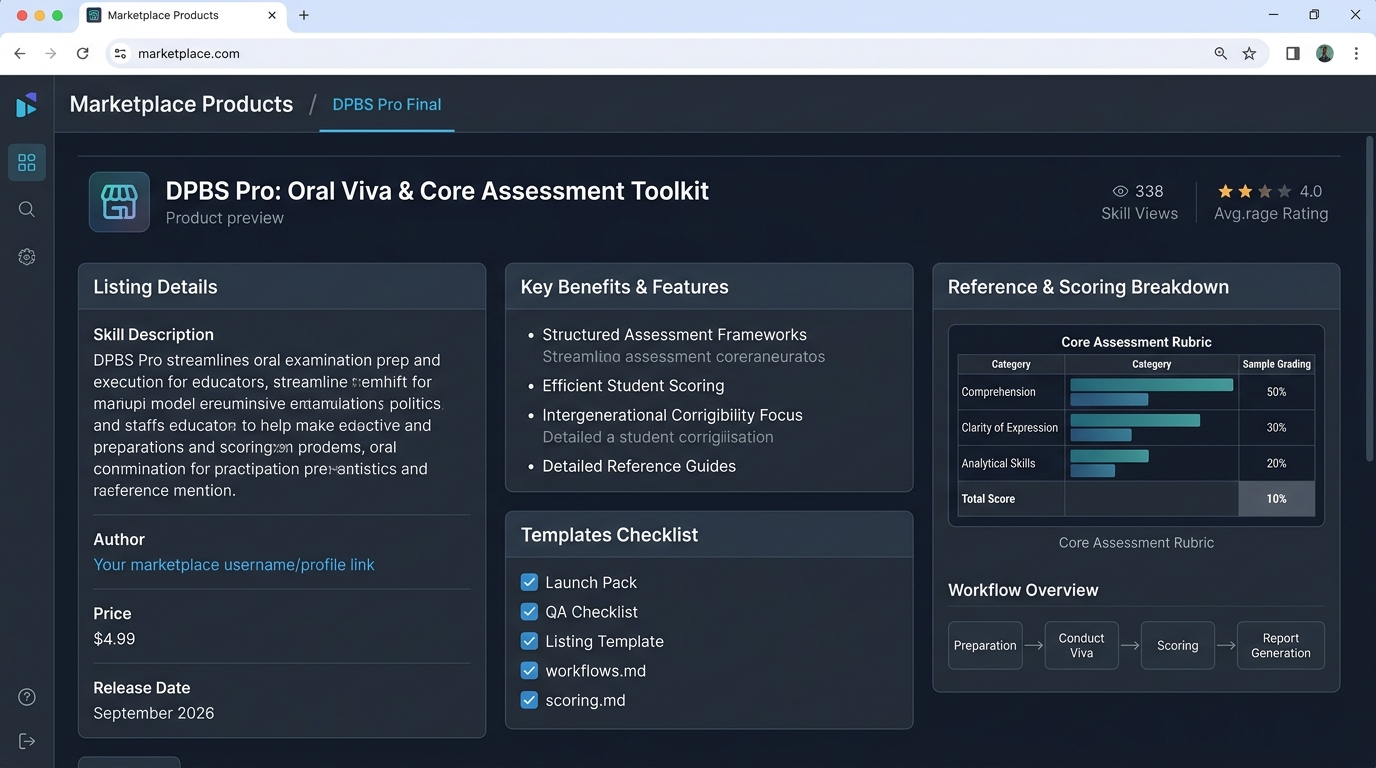This screenshot has width=1376, height=768.
Task: Click the Core Assessment Rubric chart
Action: pos(1136,425)
